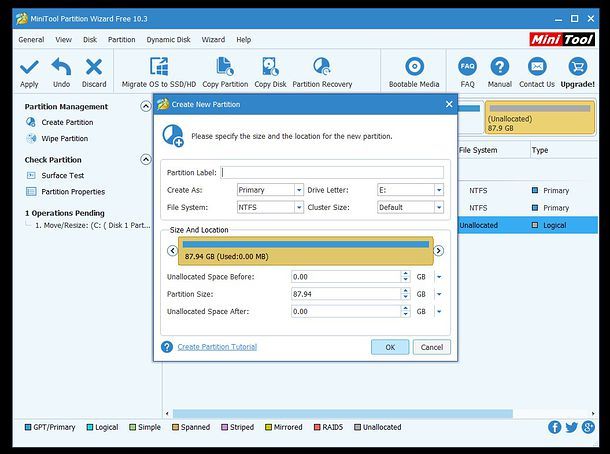
Task: Select the Unallocated Logical row
Action: pos(528,225)
